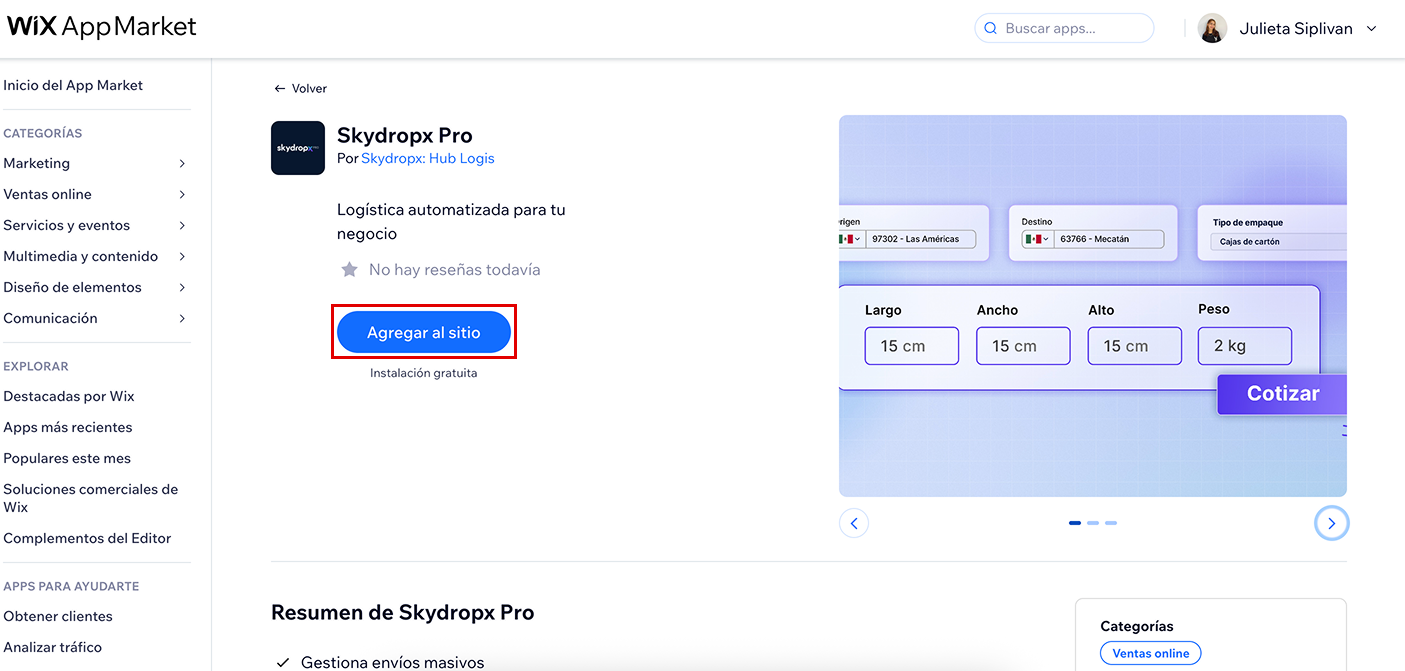The width and height of the screenshot is (1405, 671).
Task: Expand the user account dropdown chevron
Action: (x=1371, y=28)
